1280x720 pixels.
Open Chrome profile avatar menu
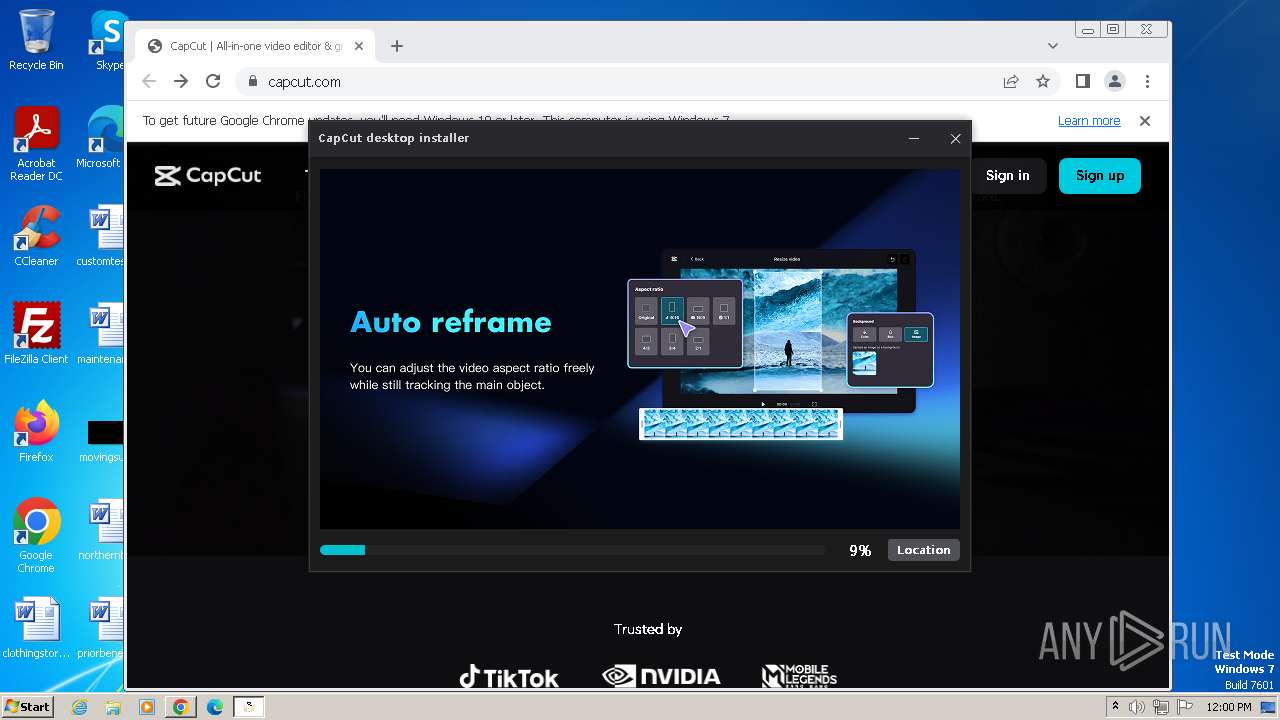[1115, 81]
